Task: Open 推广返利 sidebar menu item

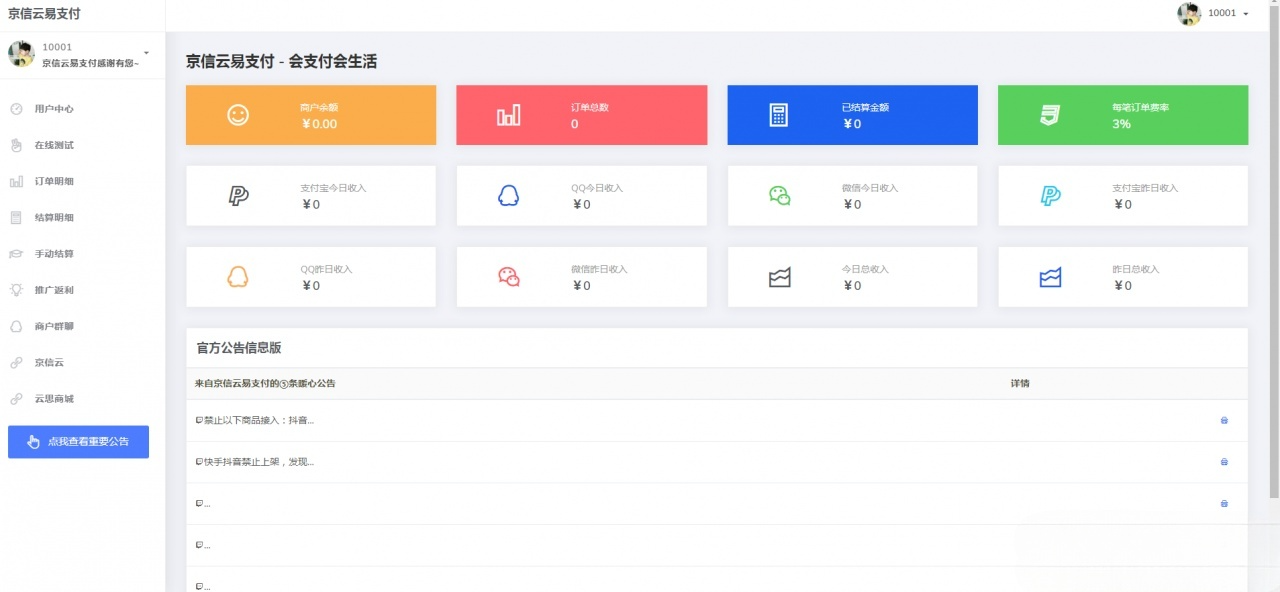Action: pos(54,290)
